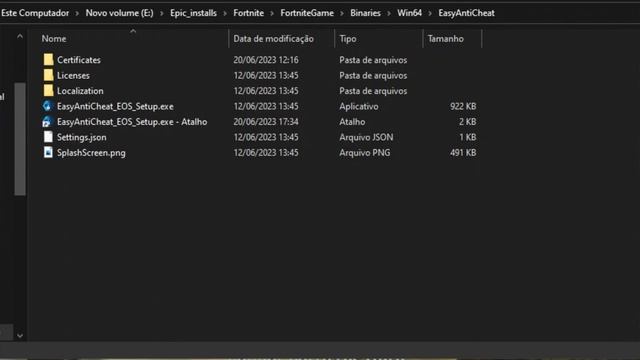Click the 1 KB size value

pos(467,138)
